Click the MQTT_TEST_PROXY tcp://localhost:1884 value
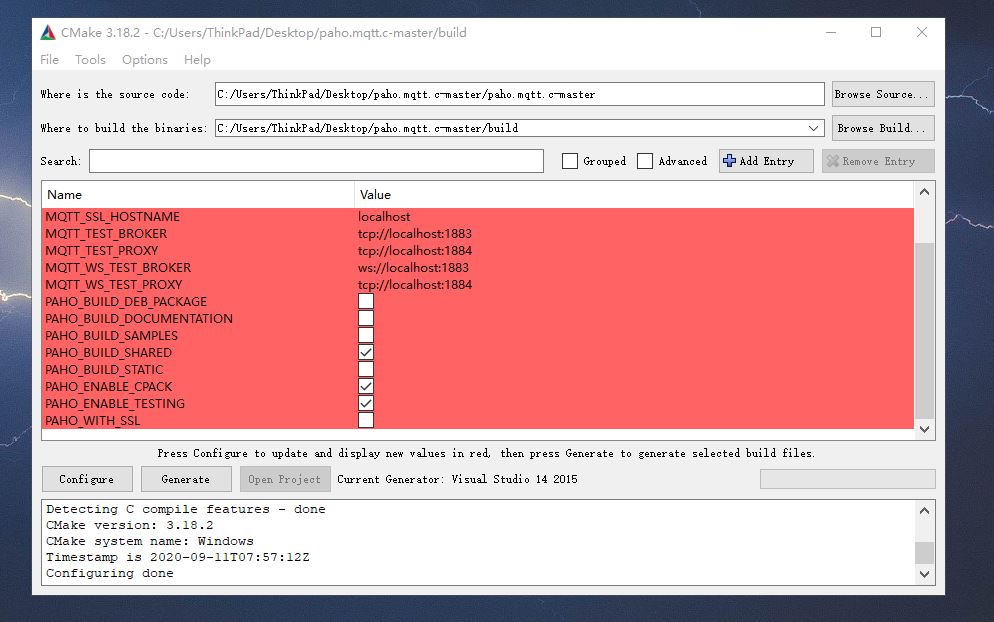The width and height of the screenshot is (994, 622). click(415, 251)
